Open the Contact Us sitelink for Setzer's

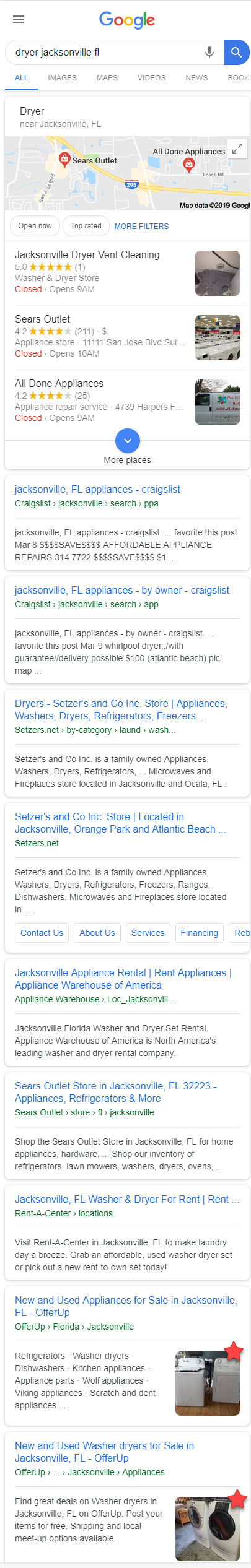pos(42,933)
